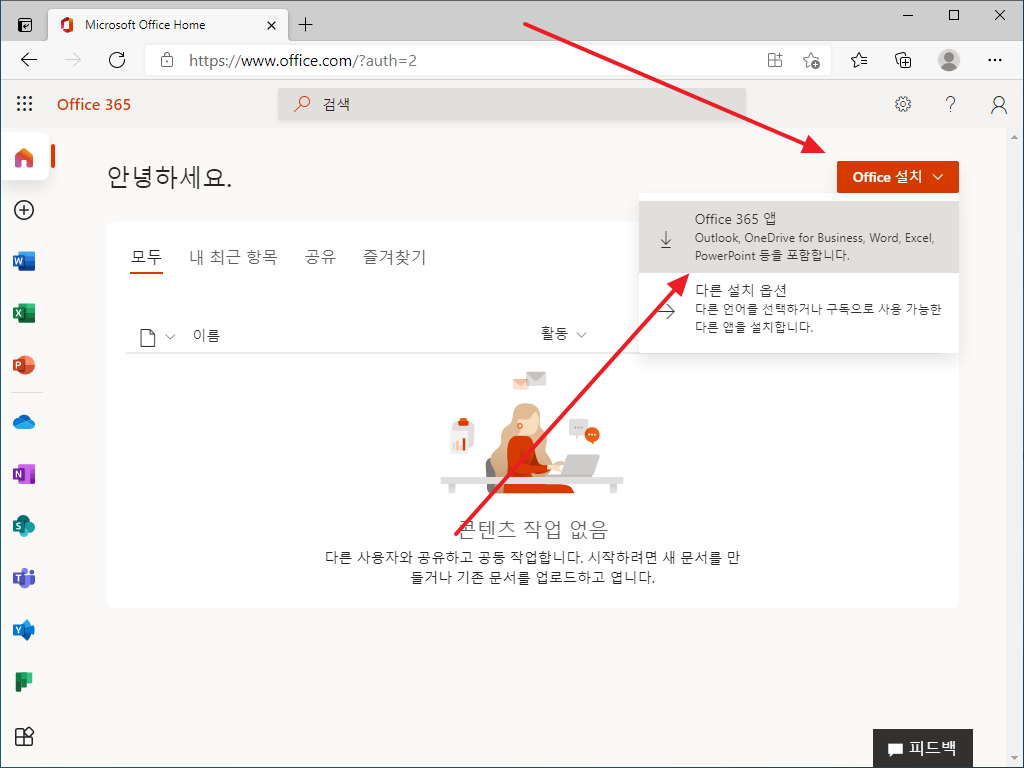Select the Office 365 앱 install option
This screenshot has height=768, width=1024.
tap(799, 237)
